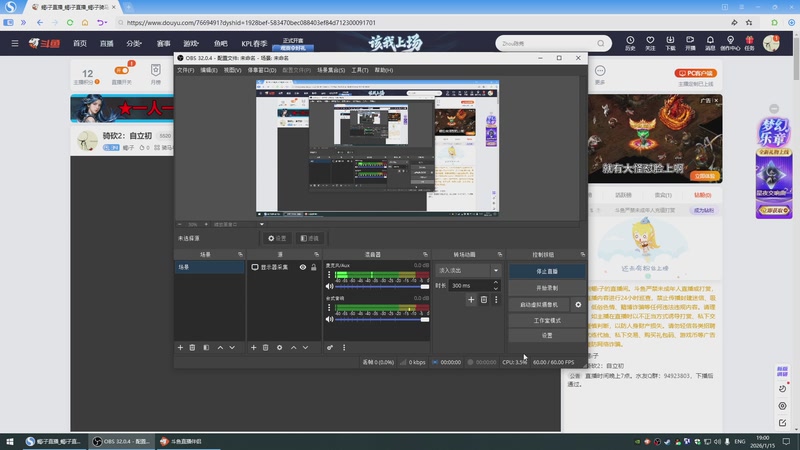800x450 pixels.
Task: Mute the 麦克风/Aux audio channel
Action: tap(328, 287)
